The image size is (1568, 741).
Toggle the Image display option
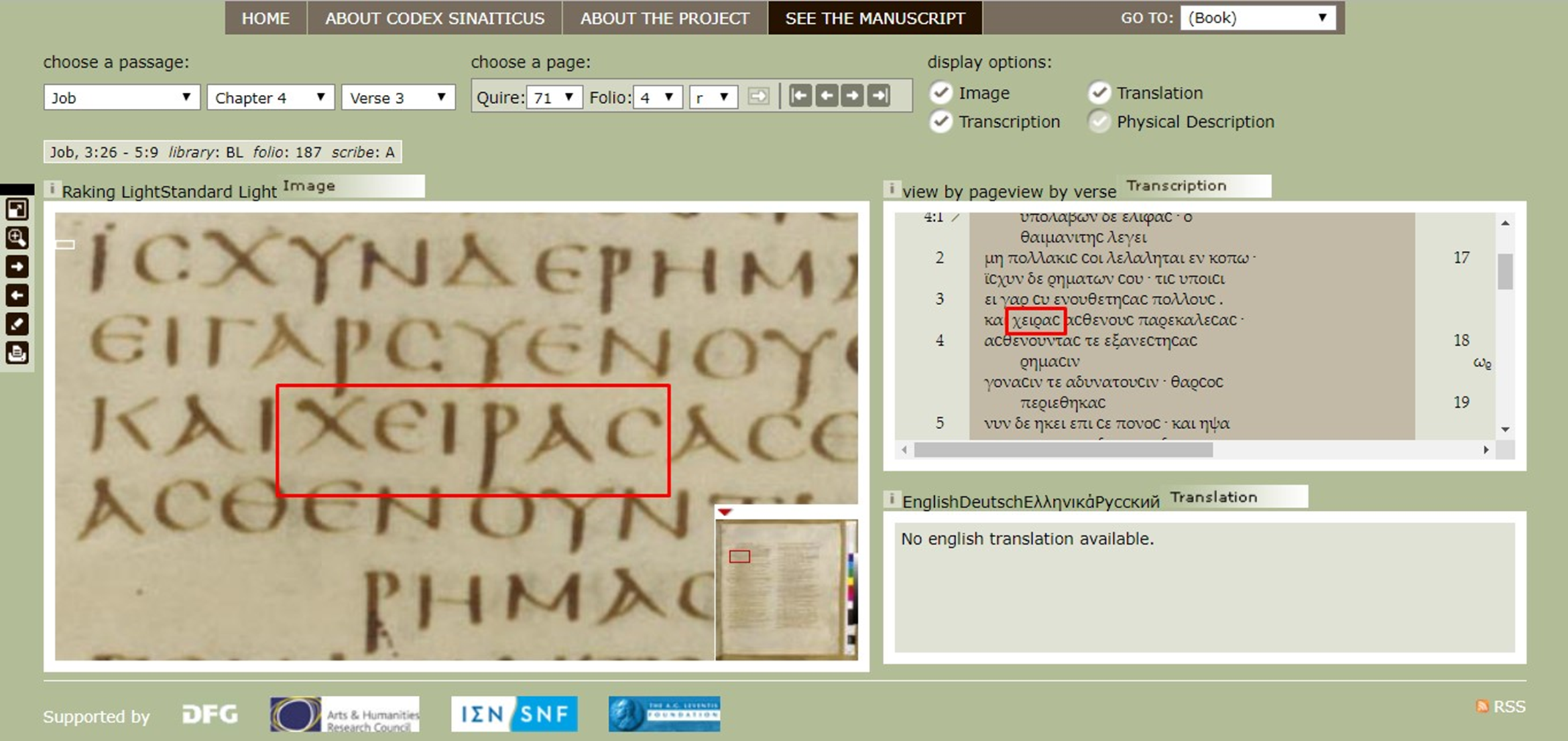(x=941, y=92)
